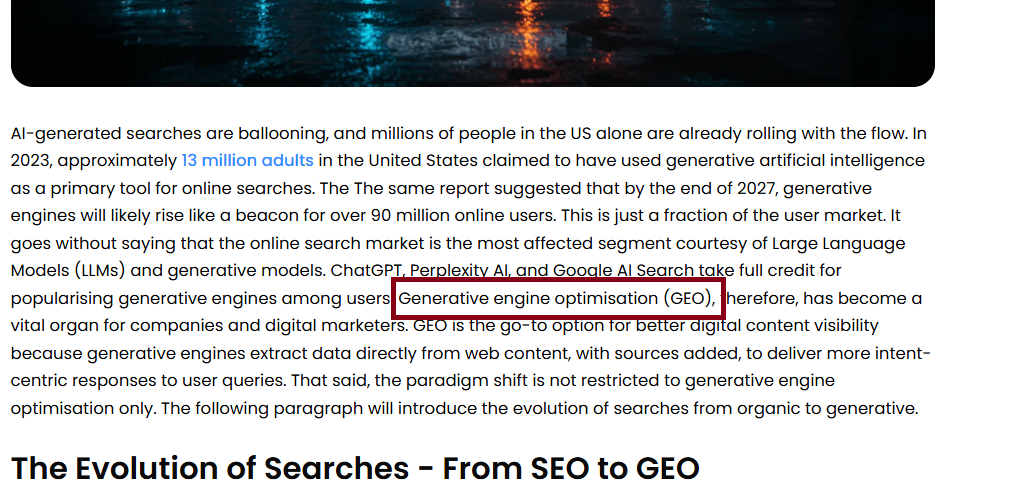
Task: Click the words "paradigm shift"
Action: (x=475, y=381)
